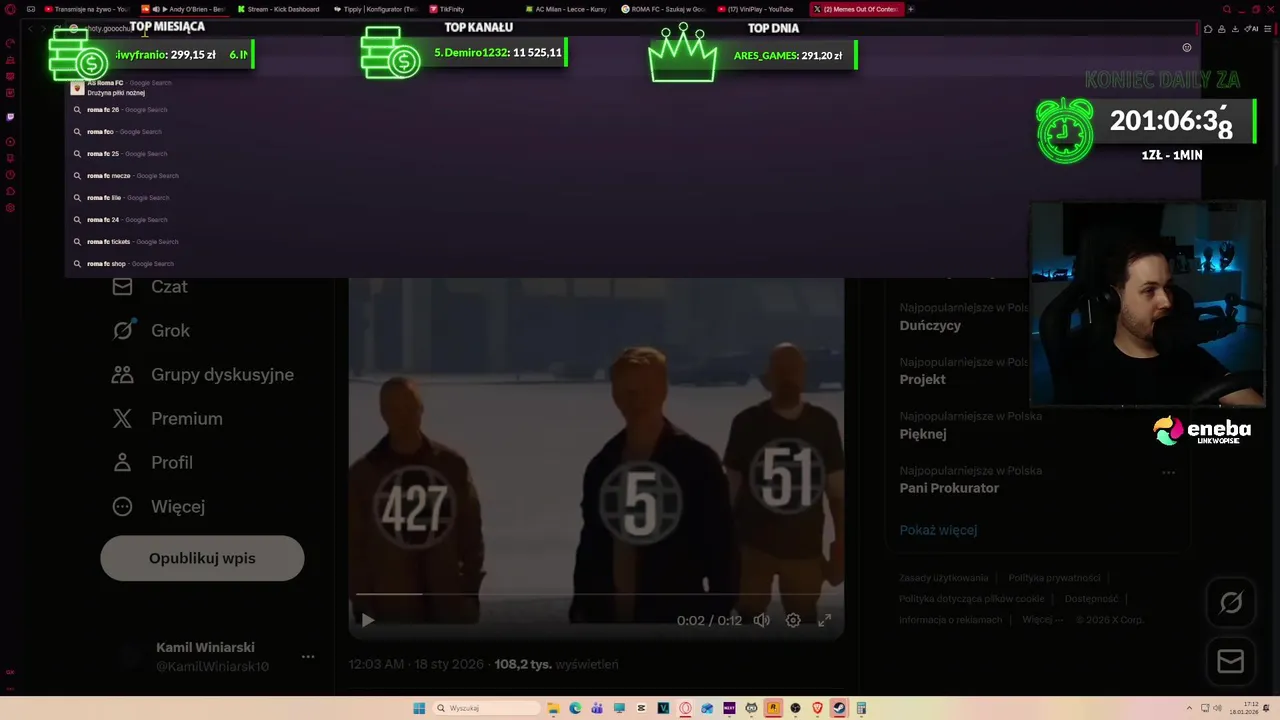Open the browser sidebar settings gear

click(10, 208)
